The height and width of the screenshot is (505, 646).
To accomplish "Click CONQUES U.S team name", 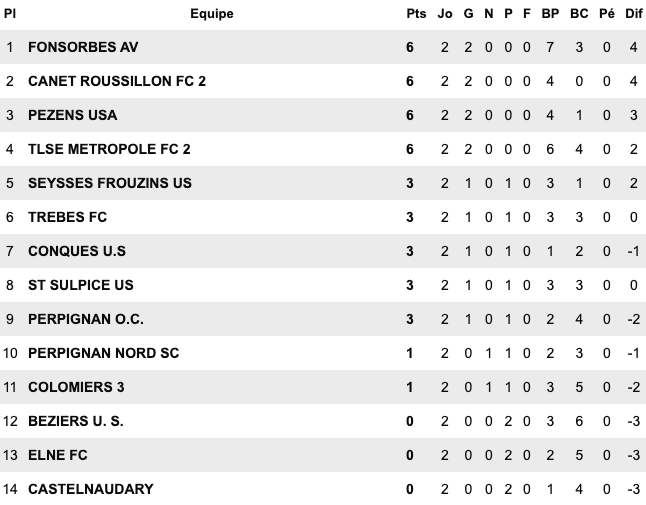I will click(77, 251).
